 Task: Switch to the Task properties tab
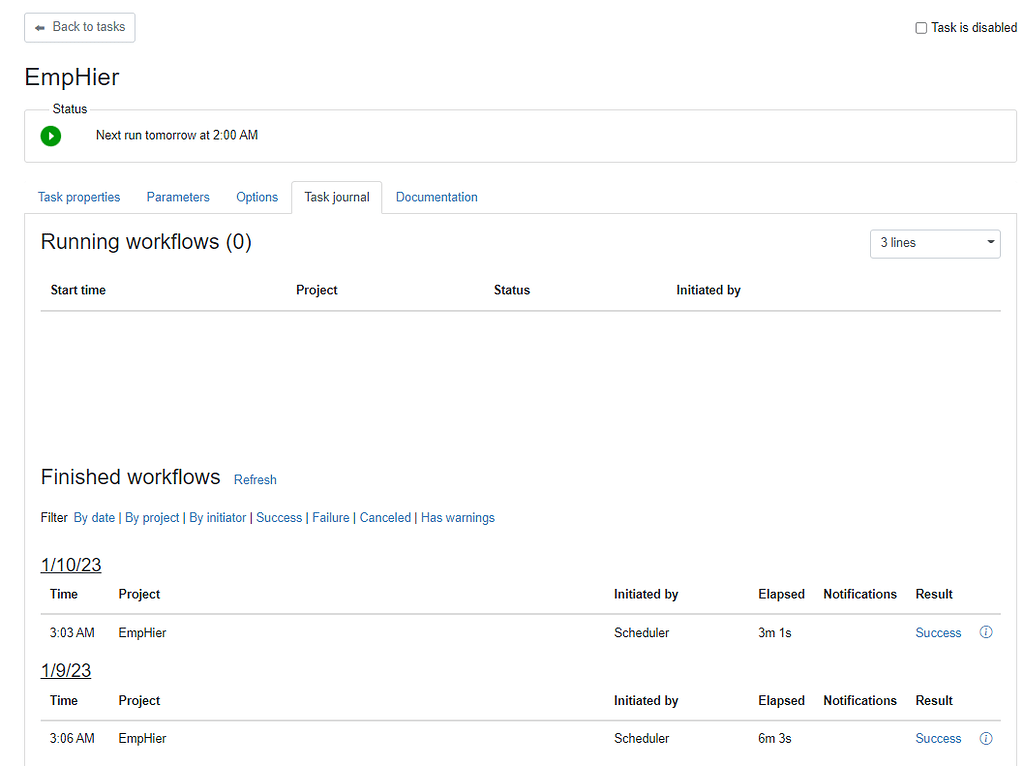[x=79, y=197]
